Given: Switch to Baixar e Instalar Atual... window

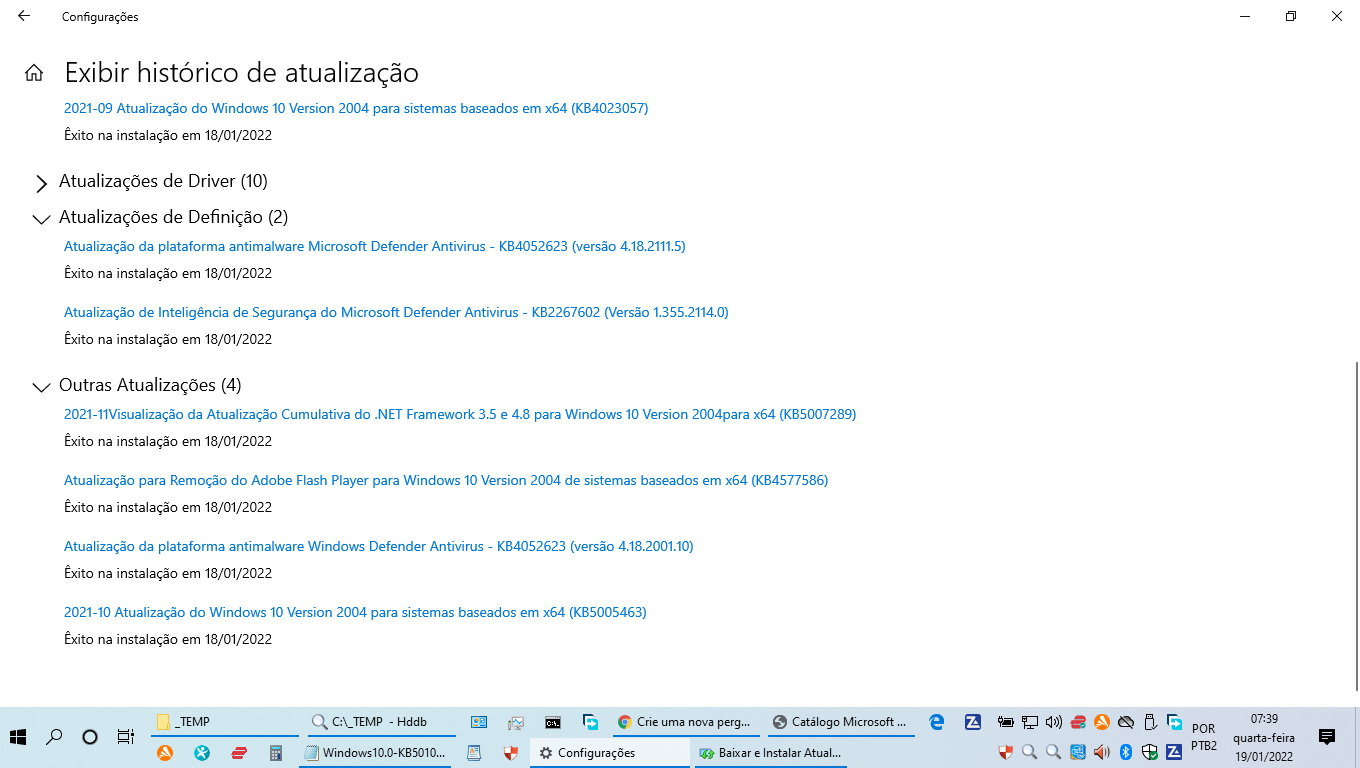Looking at the screenshot, I should click(x=771, y=752).
